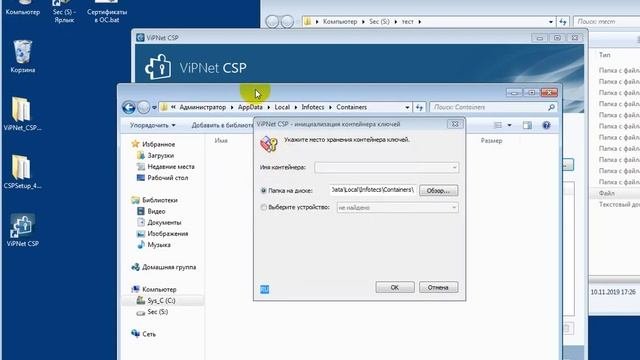This screenshot has width=640, height=360.
Task: Click AppData in the address breadcrumb
Action: (x=250, y=107)
